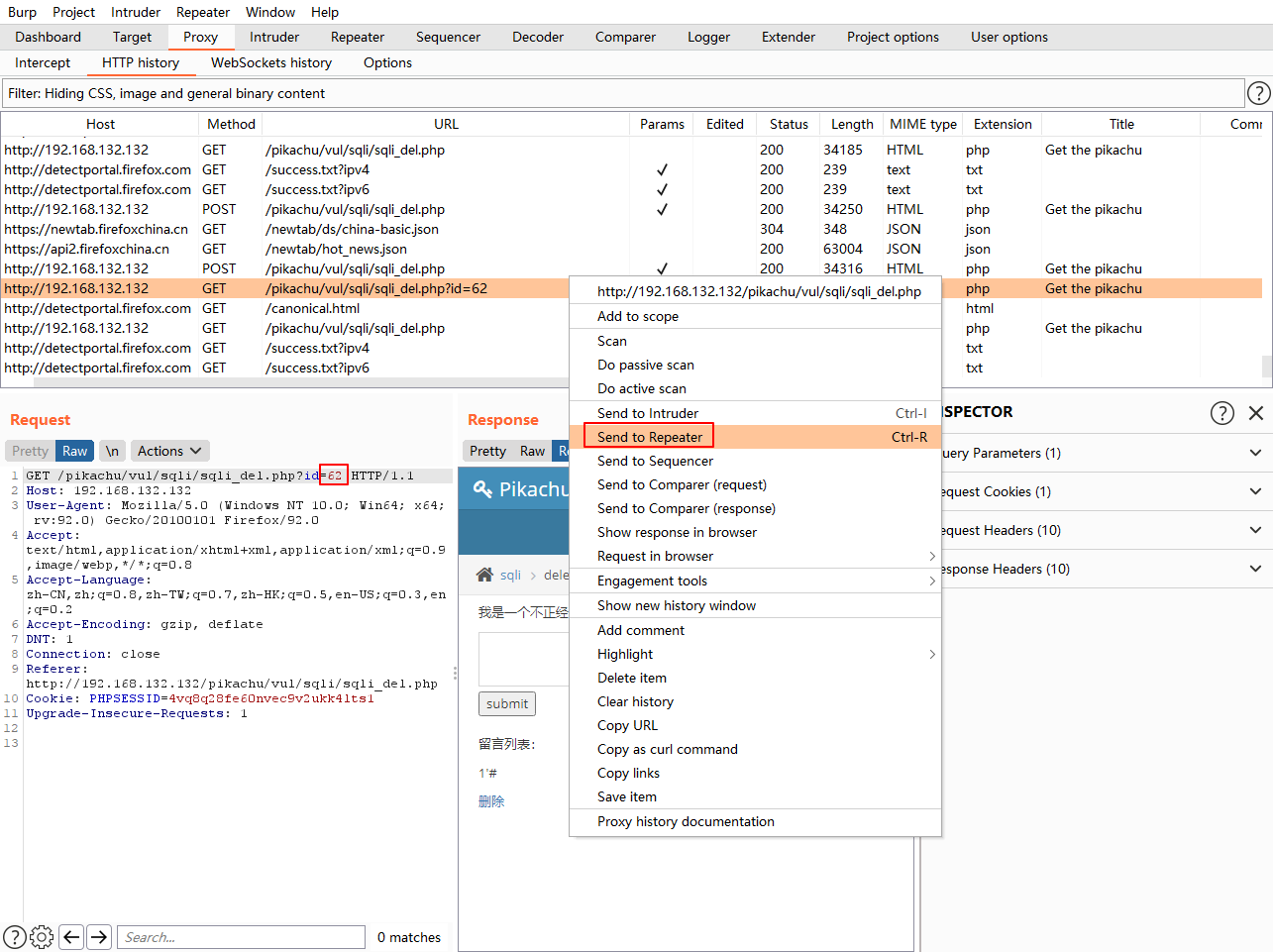Go to previous search match arrow

tap(71, 937)
